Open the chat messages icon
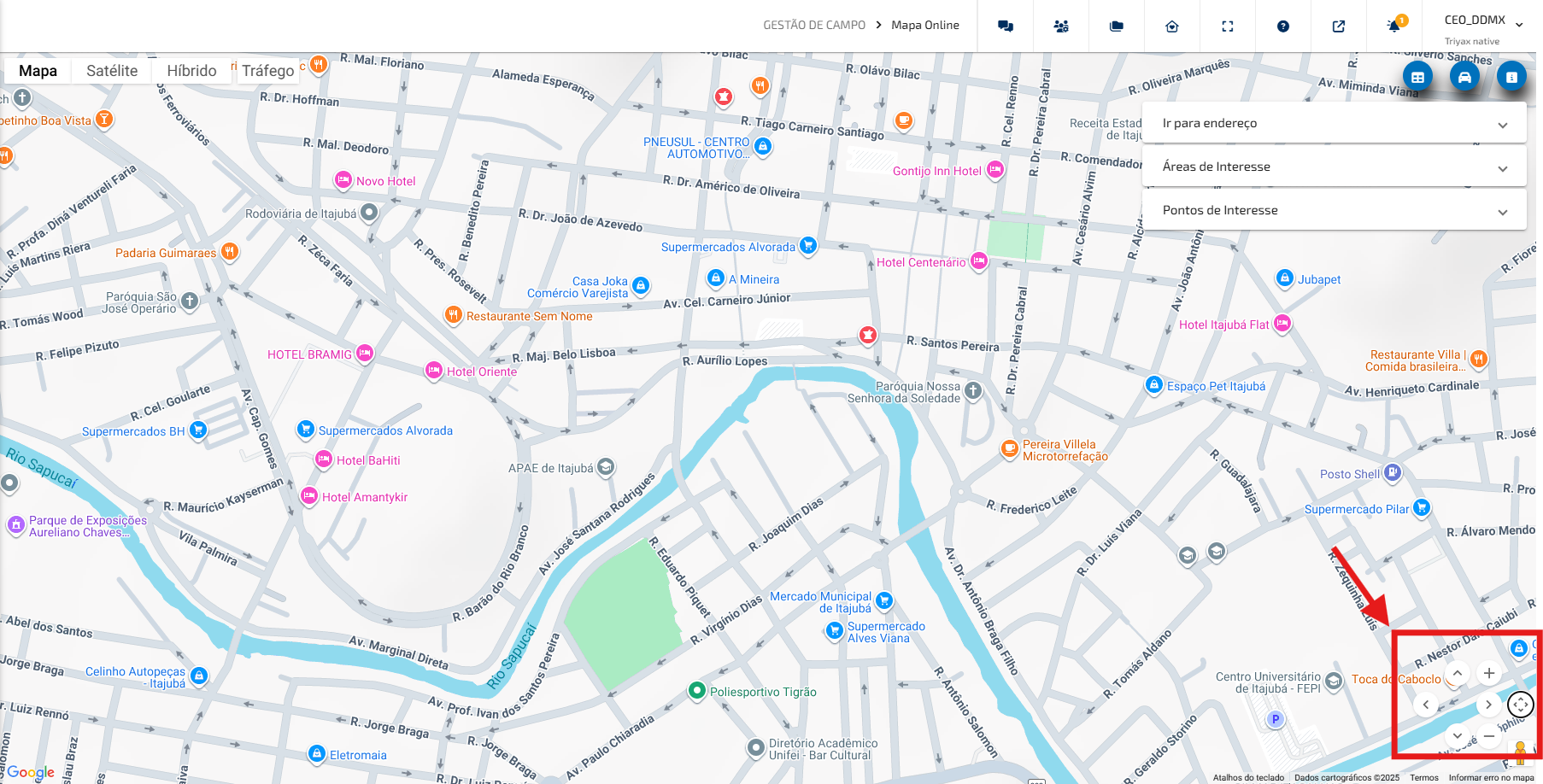 tap(1006, 26)
